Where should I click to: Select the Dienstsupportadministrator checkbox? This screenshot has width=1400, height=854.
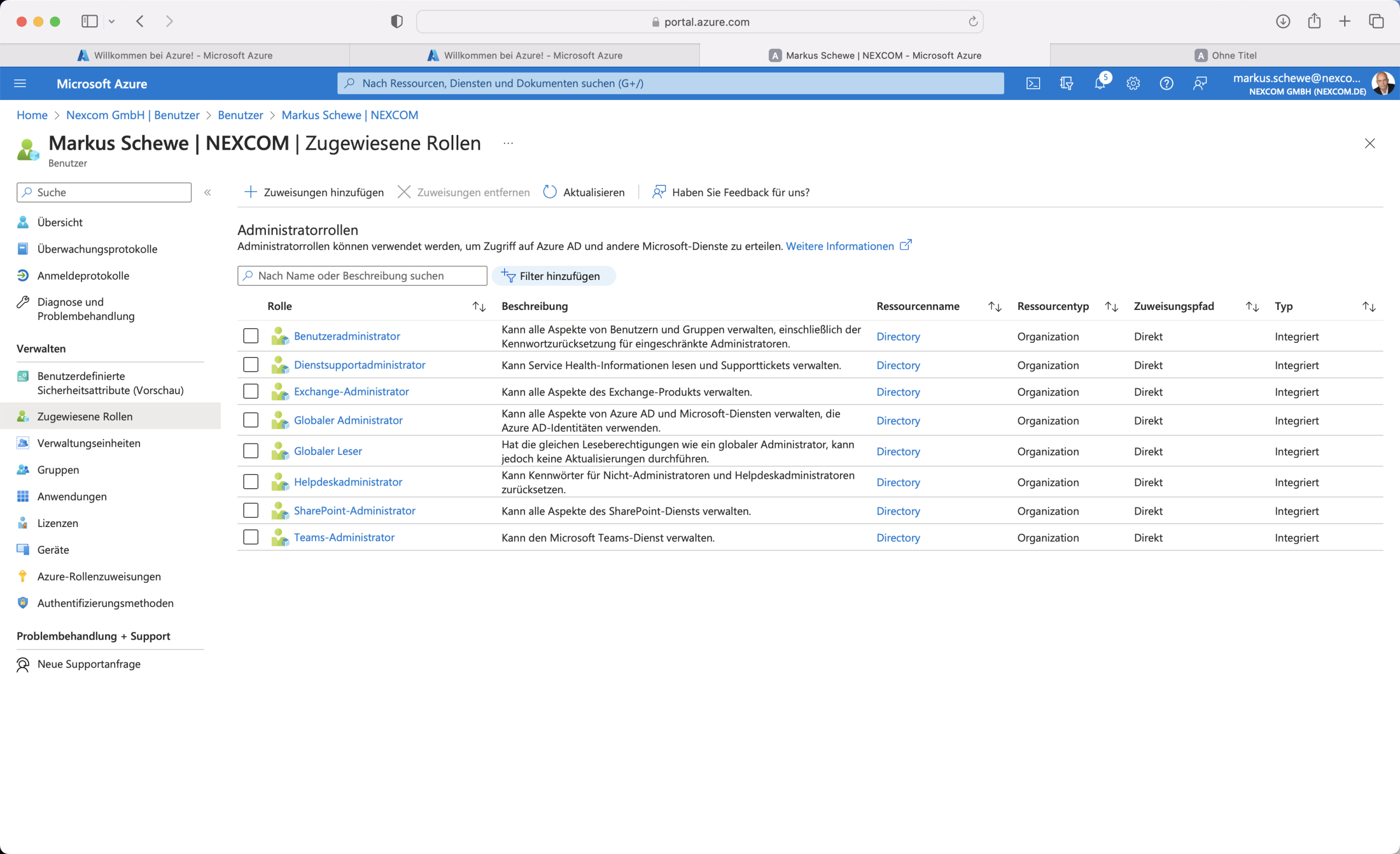(250, 365)
